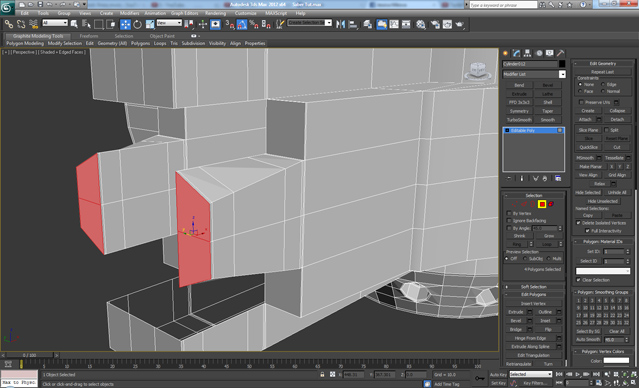Open the Modifiers menu

click(130, 13)
